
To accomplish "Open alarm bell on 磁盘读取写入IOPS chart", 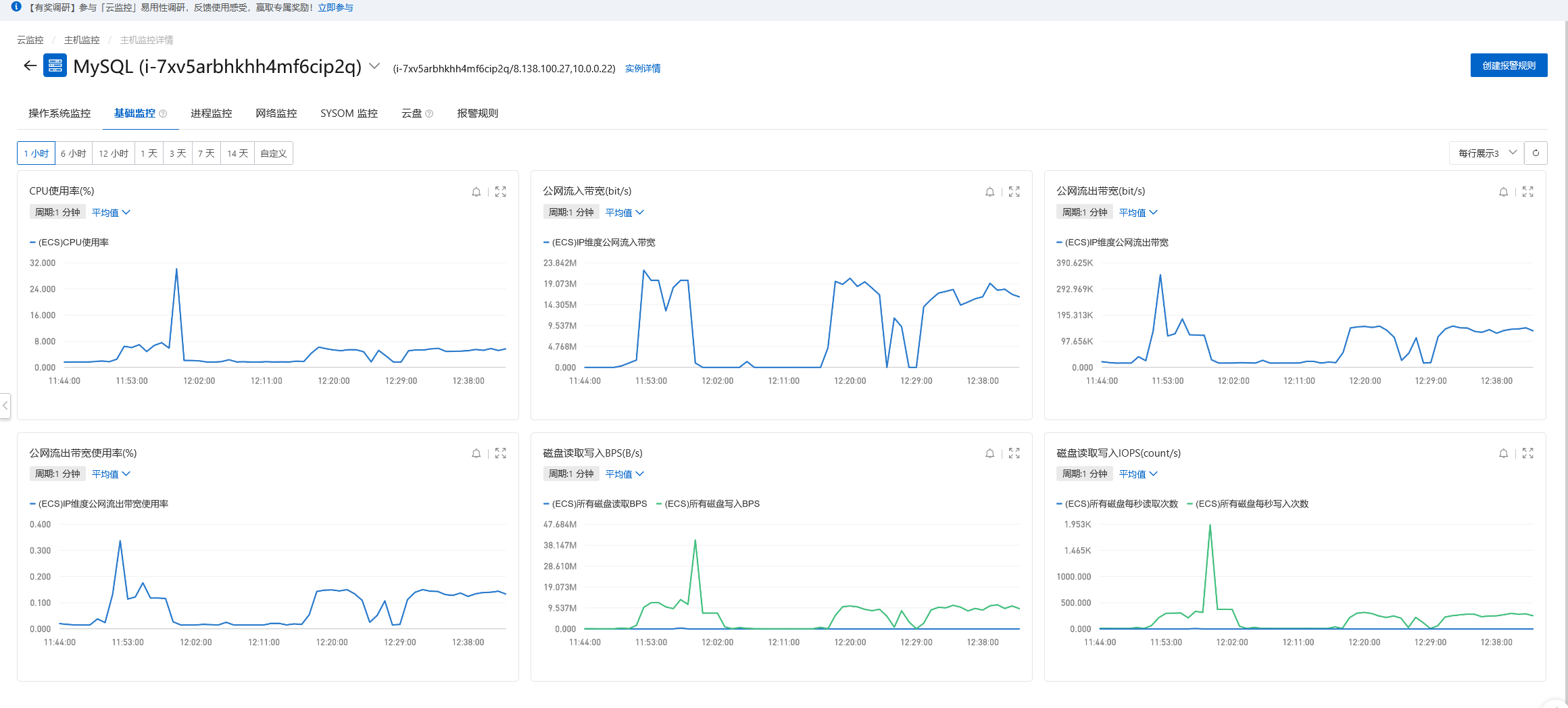I will [x=1504, y=453].
